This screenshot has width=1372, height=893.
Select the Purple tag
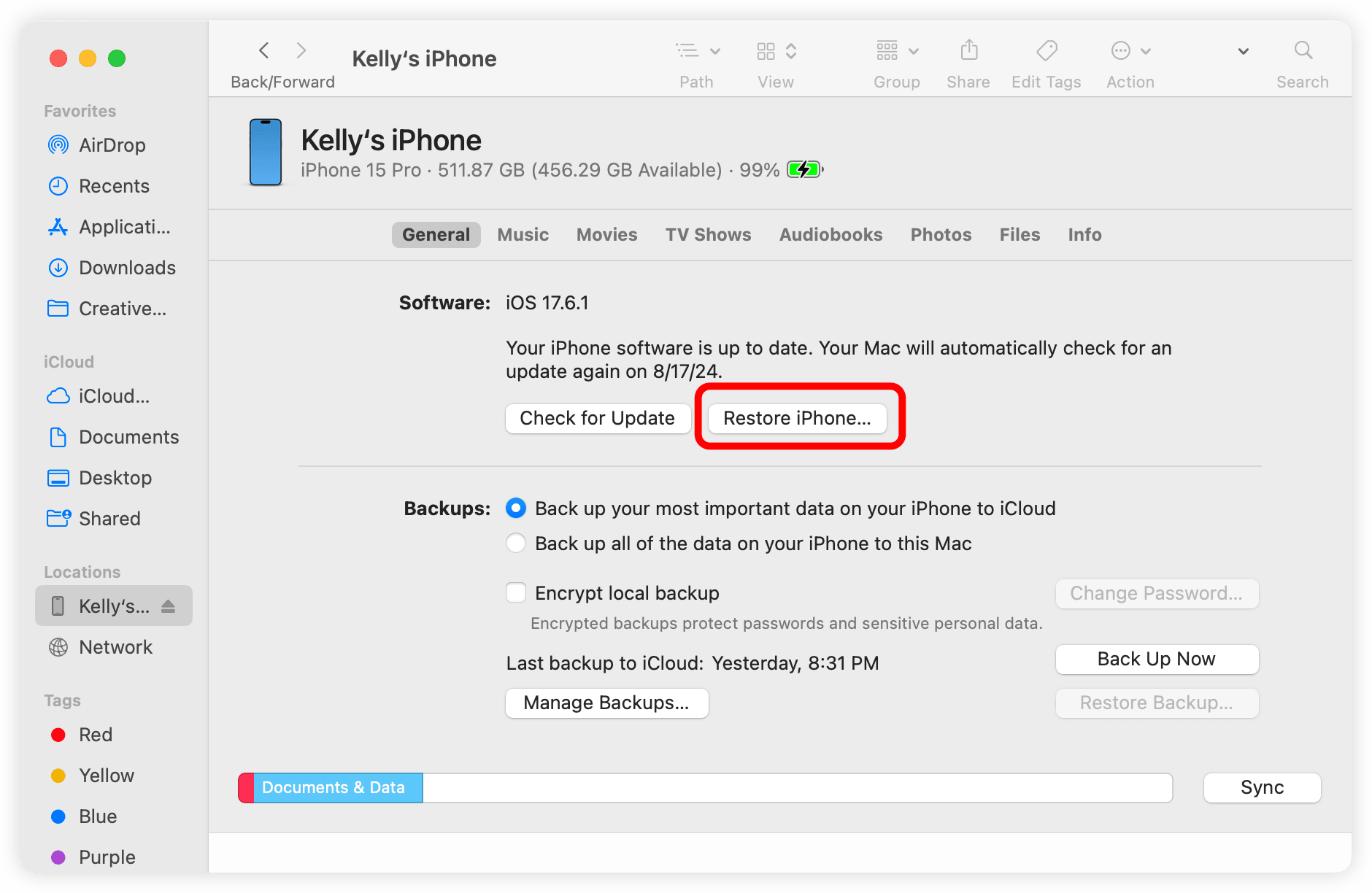point(113,857)
